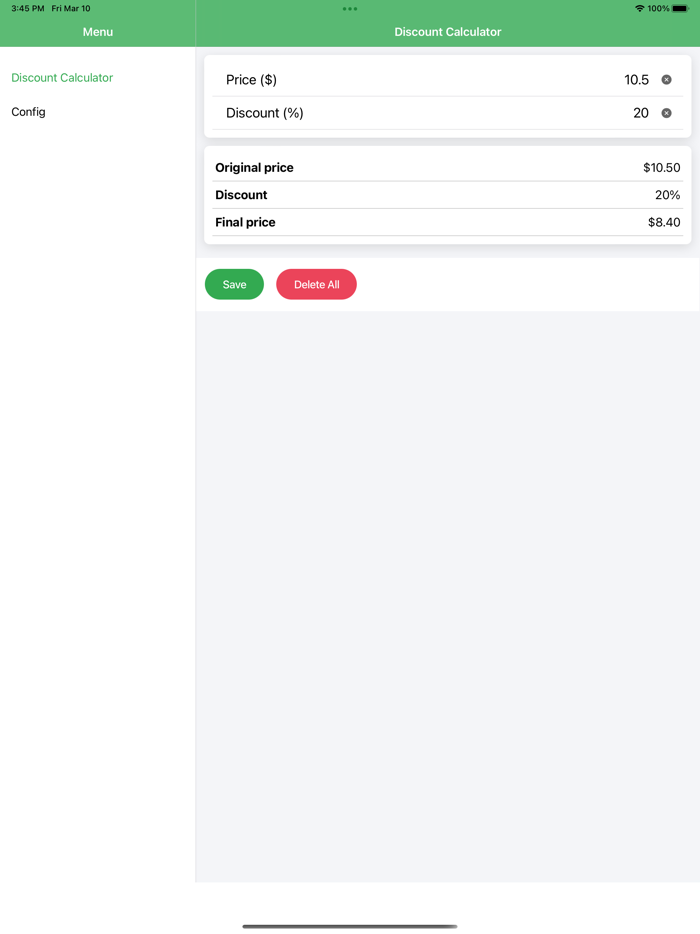Tap the Menu header in the green bar
Image resolution: width=700 pixels, height=934 pixels.
tap(97, 31)
